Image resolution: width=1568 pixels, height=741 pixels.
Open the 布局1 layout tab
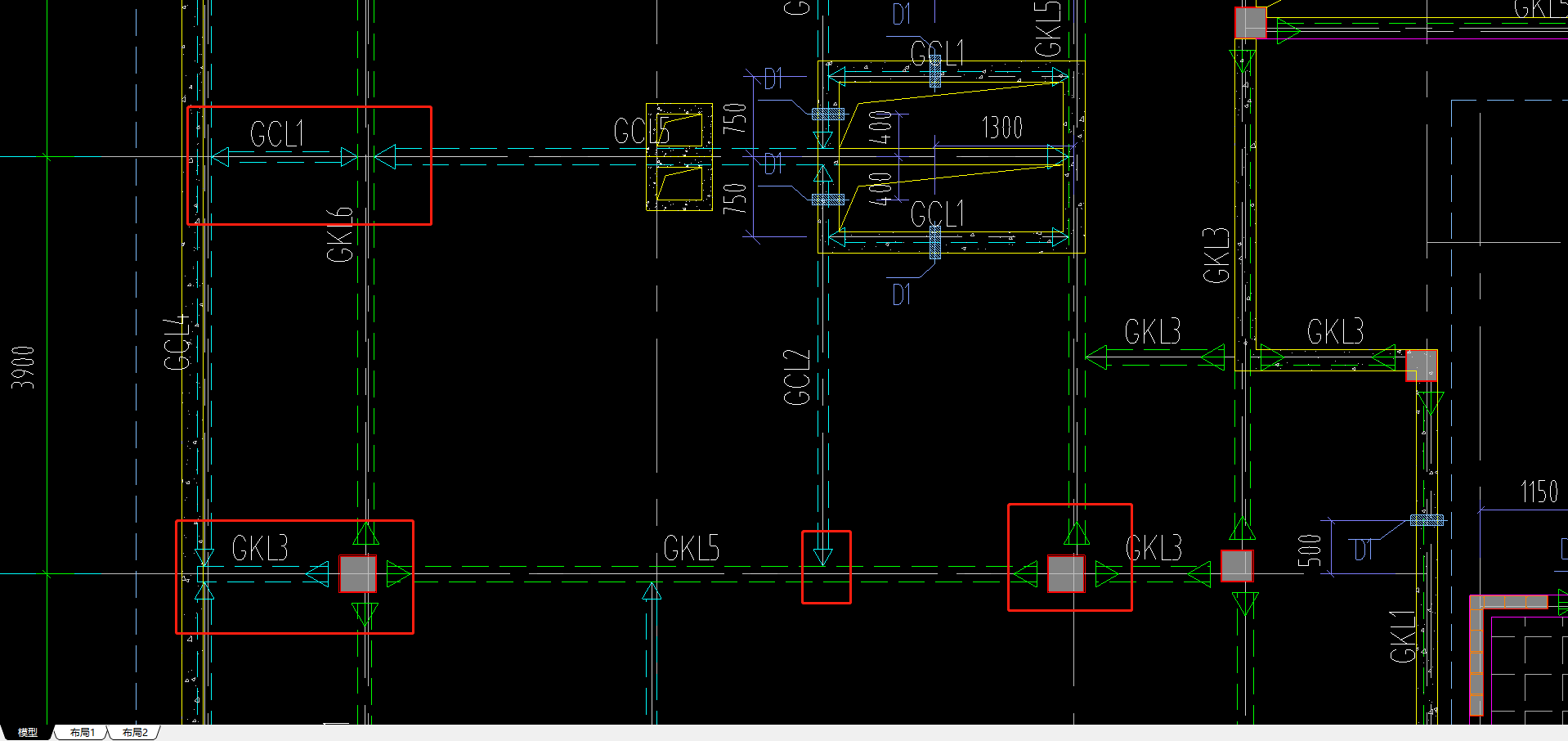pyautogui.click(x=83, y=732)
